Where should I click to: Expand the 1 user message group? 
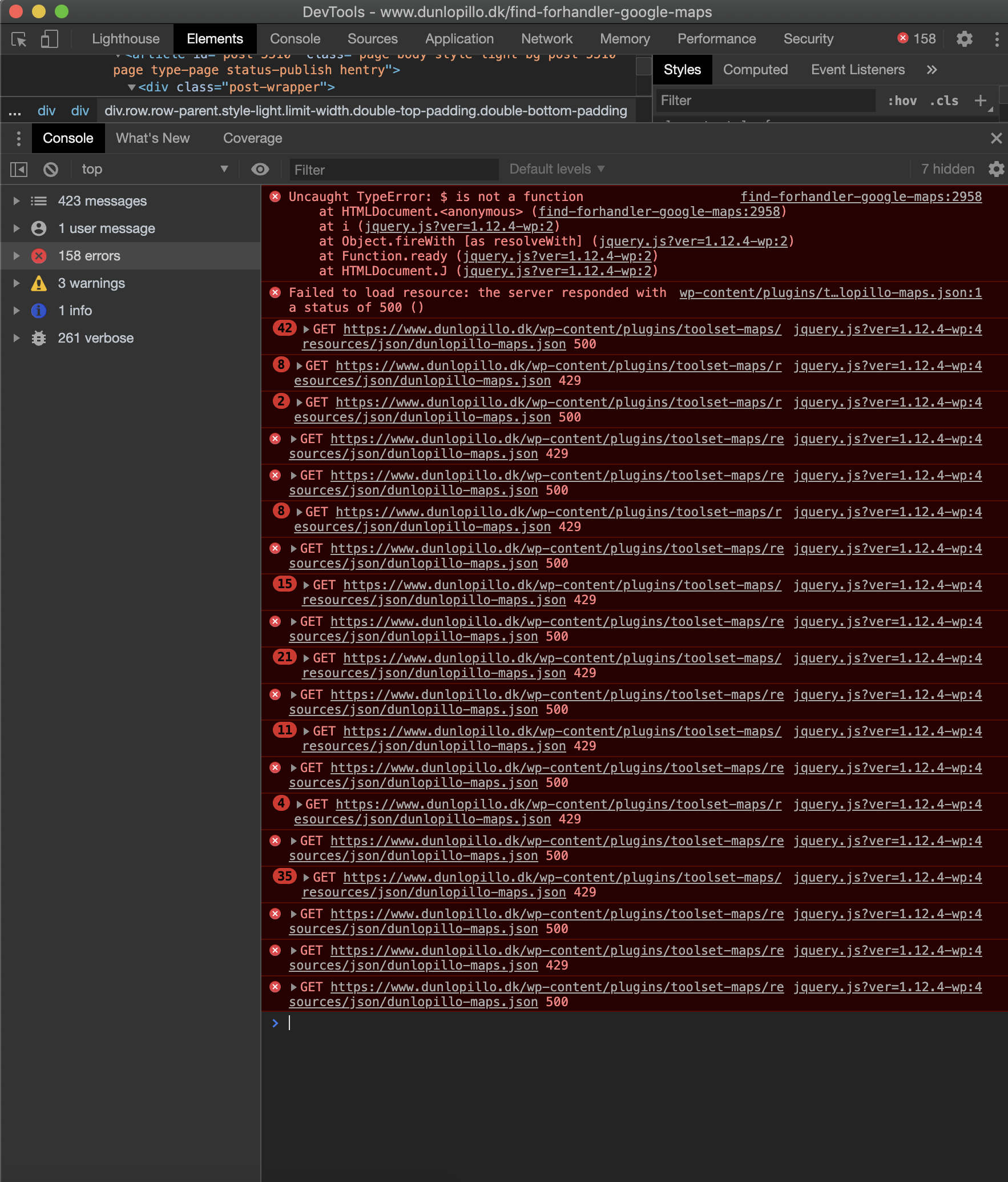point(17,228)
